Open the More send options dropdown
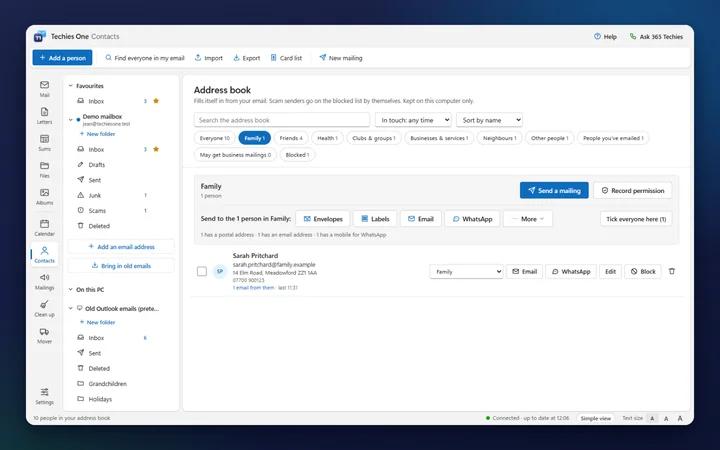Viewport: 720px width, 450px height. coord(528,219)
